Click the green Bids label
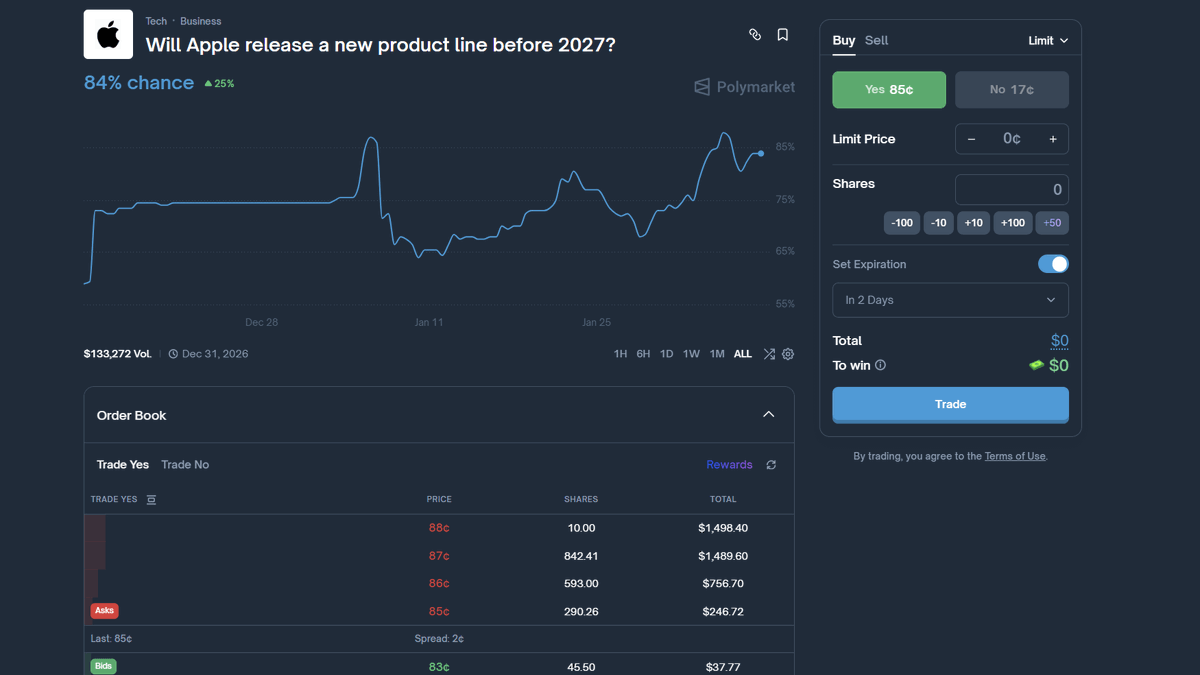This screenshot has width=1200, height=675. [103, 666]
